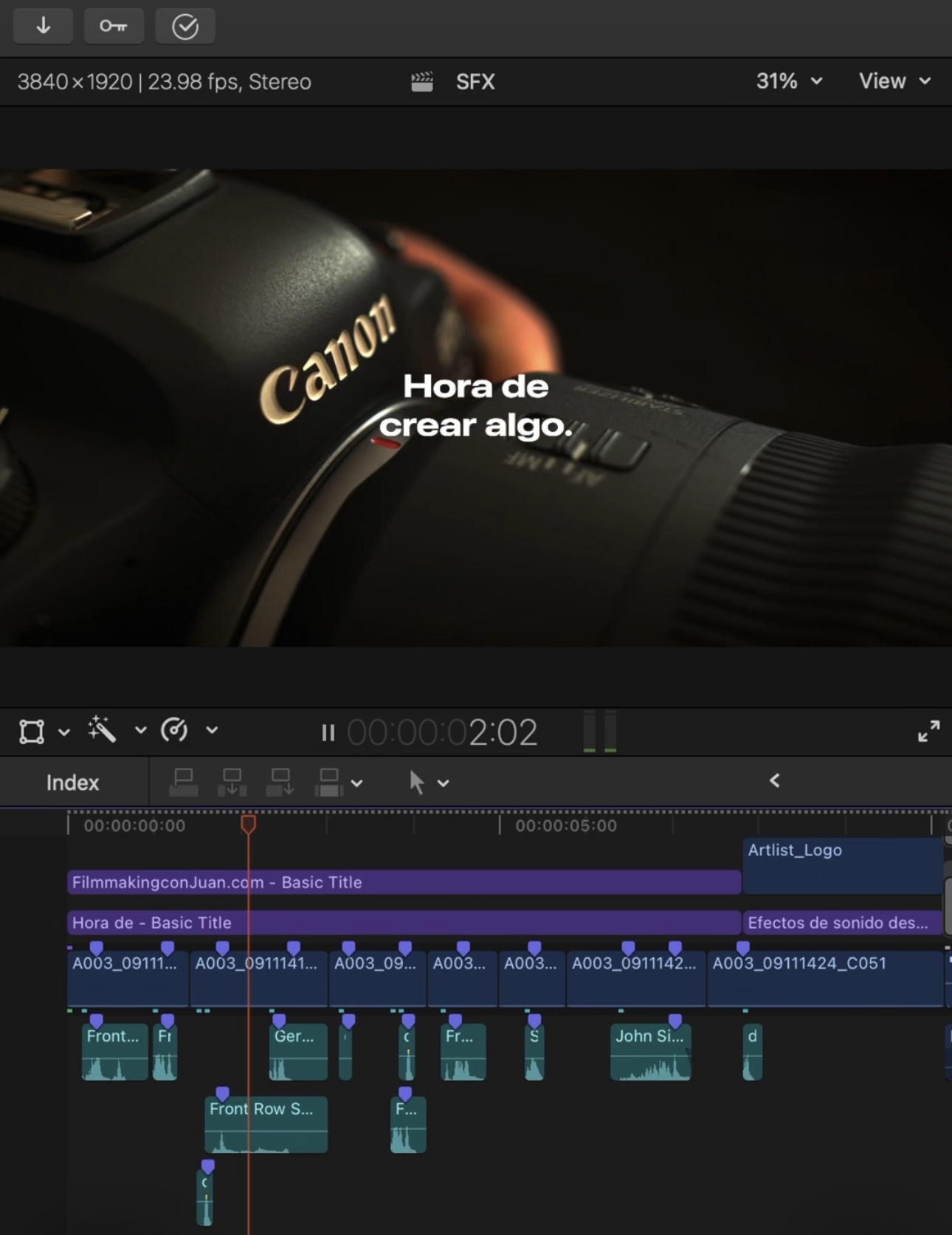Viewport: 952px width, 1235px height.
Task: Click the background tasks checkmark icon
Action: (x=184, y=27)
